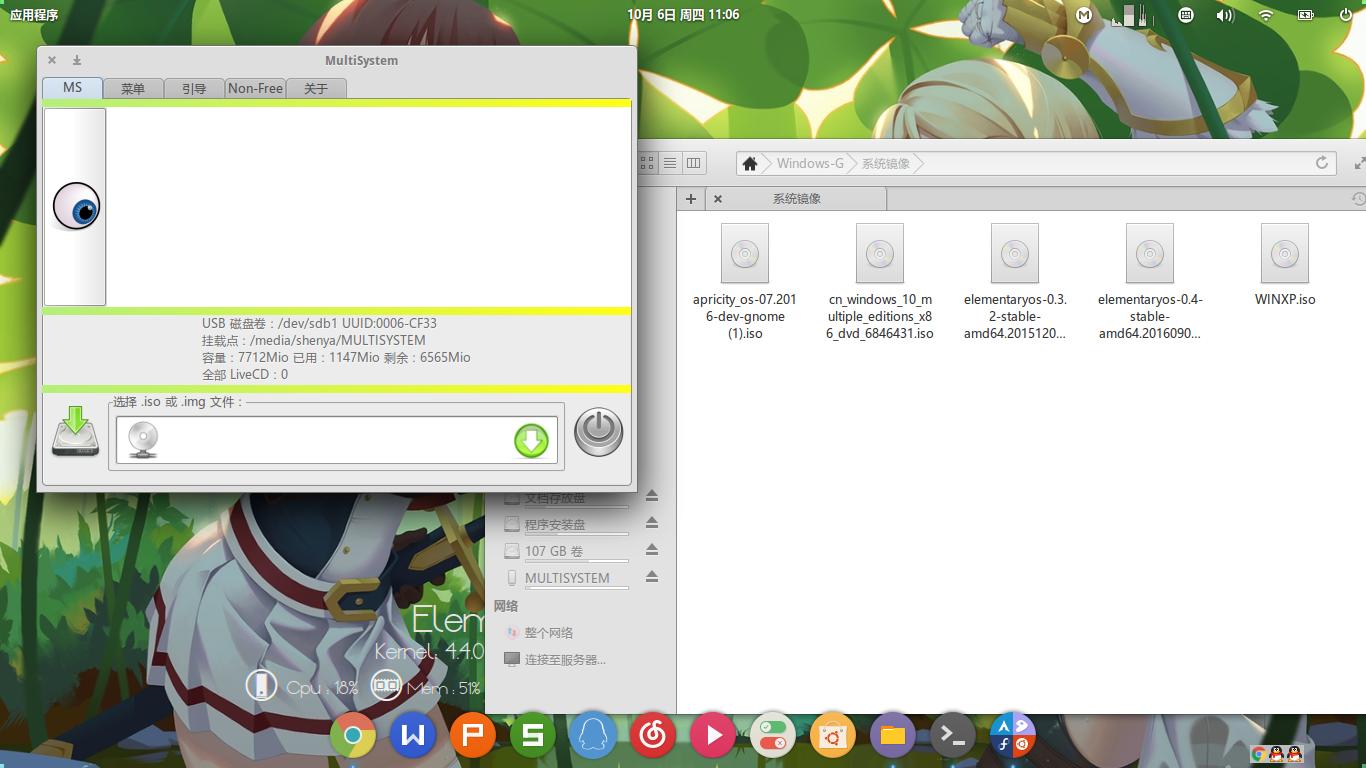The height and width of the screenshot is (768, 1366).
Task: Click Windows-G breadcrumb in path bar
Action: (810, 163)
